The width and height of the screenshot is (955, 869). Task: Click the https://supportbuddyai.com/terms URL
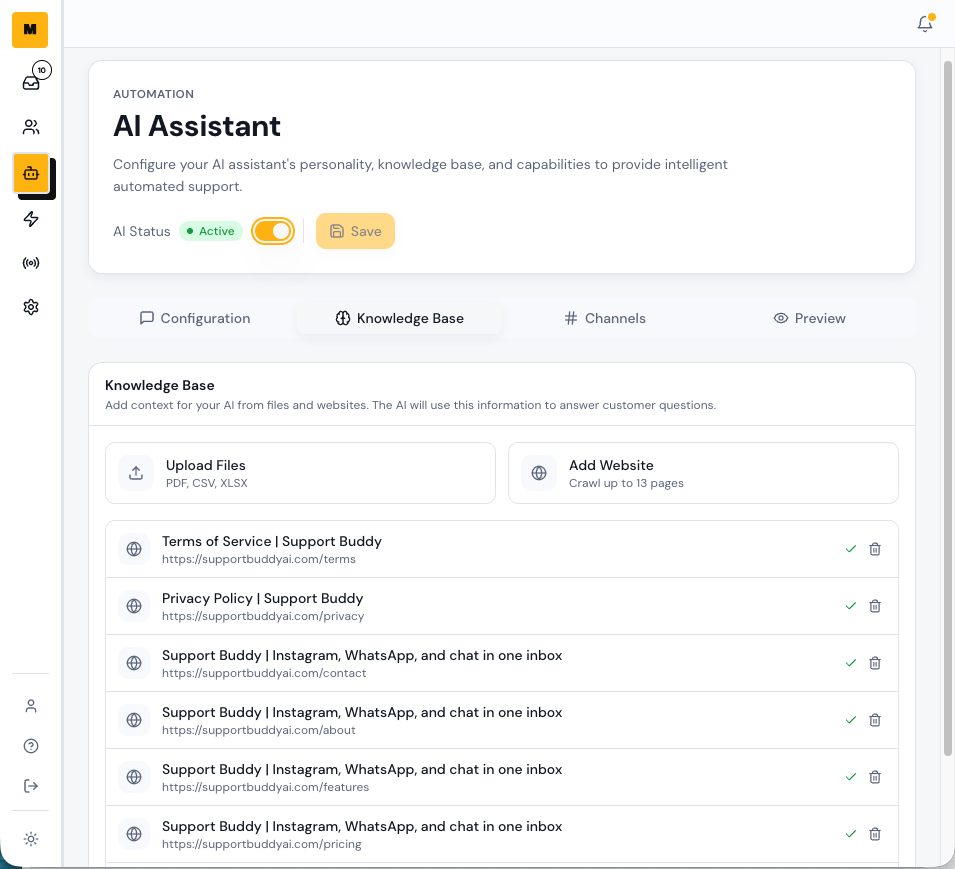(x=259, y=559)
